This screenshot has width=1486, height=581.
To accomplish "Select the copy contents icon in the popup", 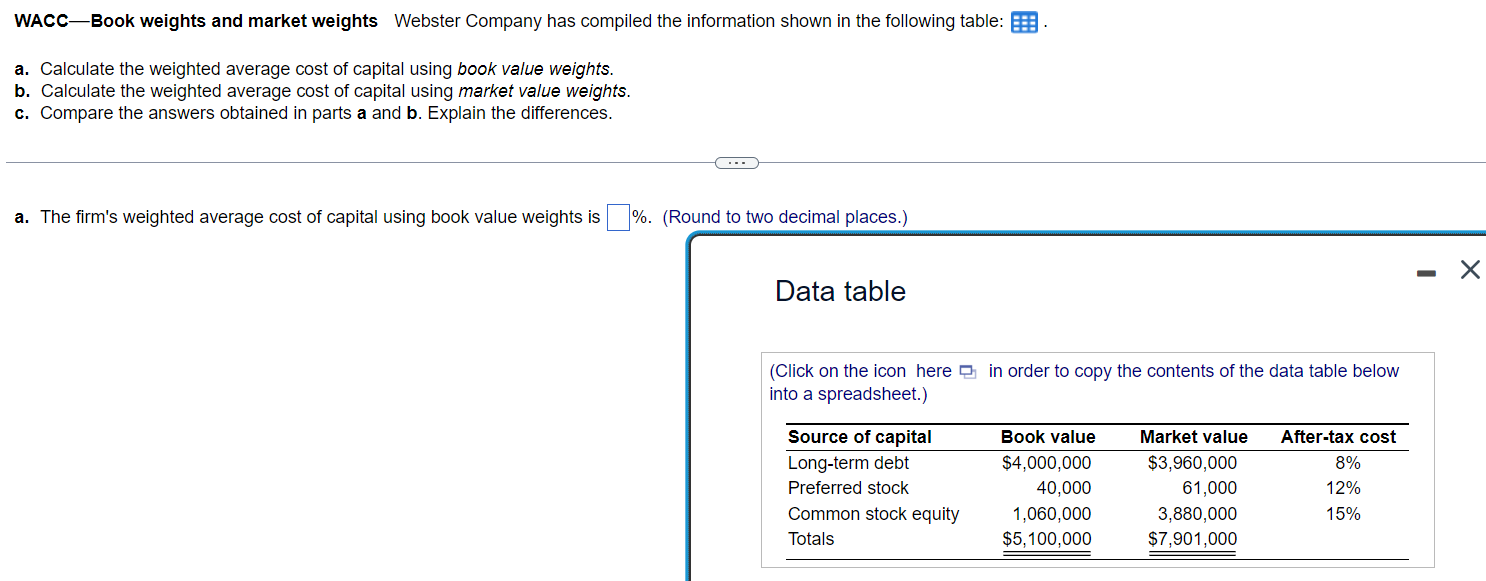I will tap(966, 371).
